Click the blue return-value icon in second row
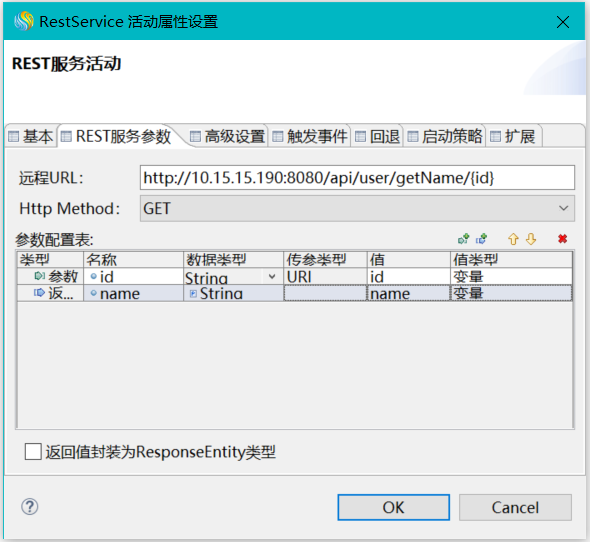The width and height of the screenshot is (590, 542). [x=40, y=292]
